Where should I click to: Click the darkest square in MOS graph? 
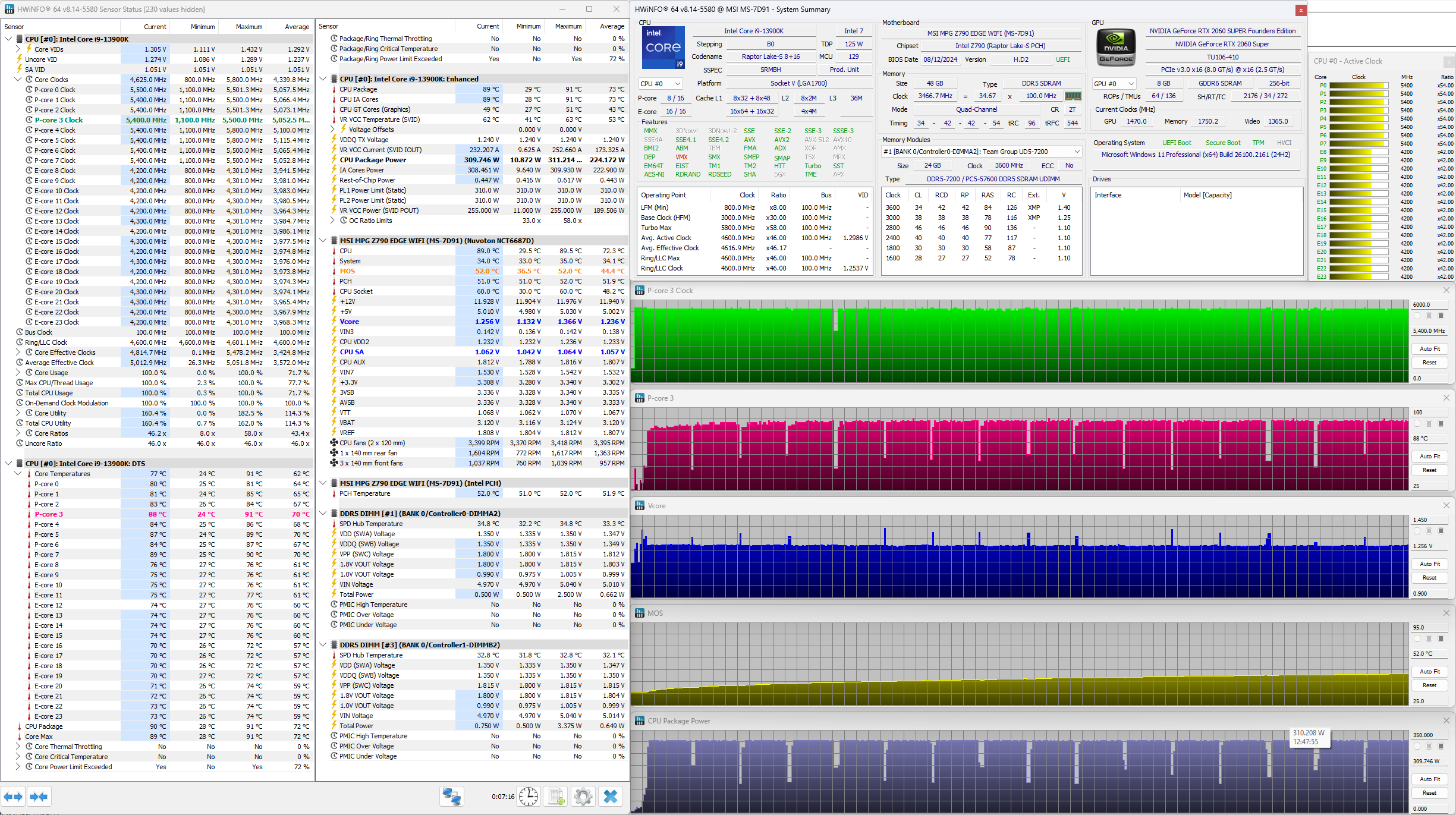click(x=1441, y=638)
